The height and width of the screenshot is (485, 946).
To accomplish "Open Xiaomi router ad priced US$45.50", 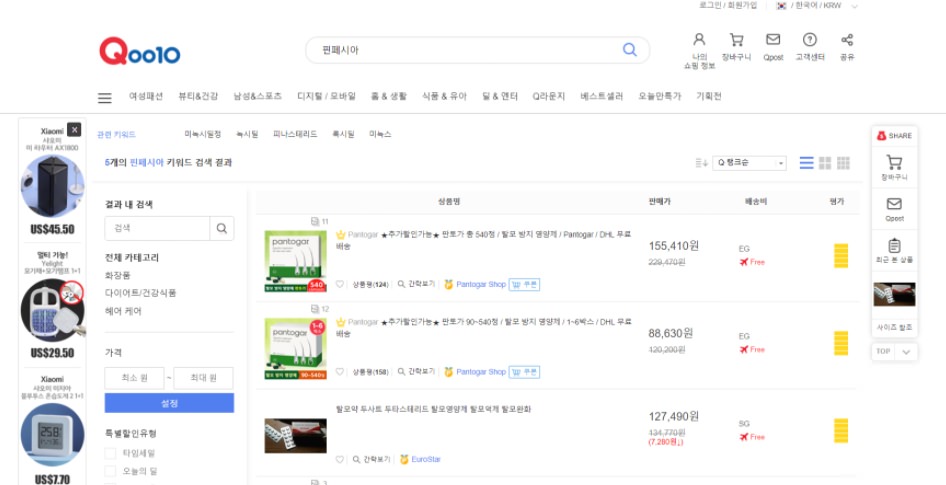I will pyautogui.click(x=52, y=186).
